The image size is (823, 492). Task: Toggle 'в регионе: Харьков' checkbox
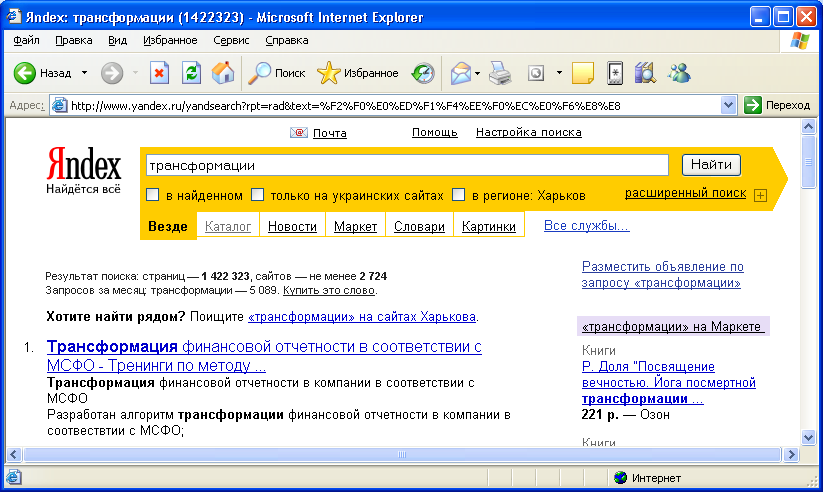click(458, 194)
